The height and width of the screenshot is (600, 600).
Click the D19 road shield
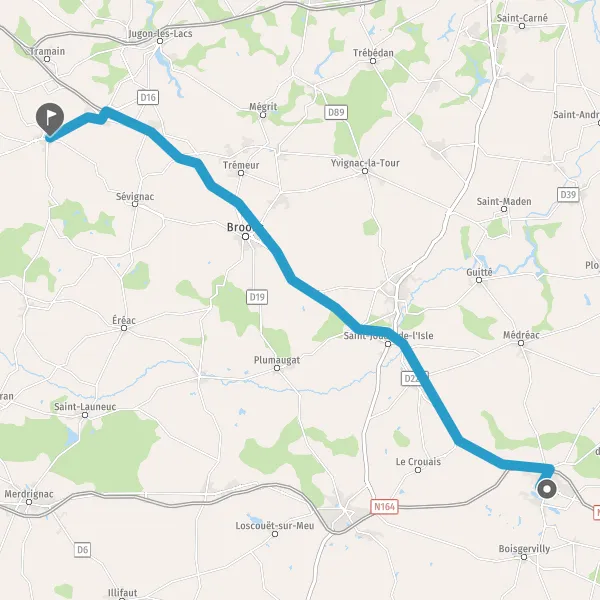pos(257,297)
